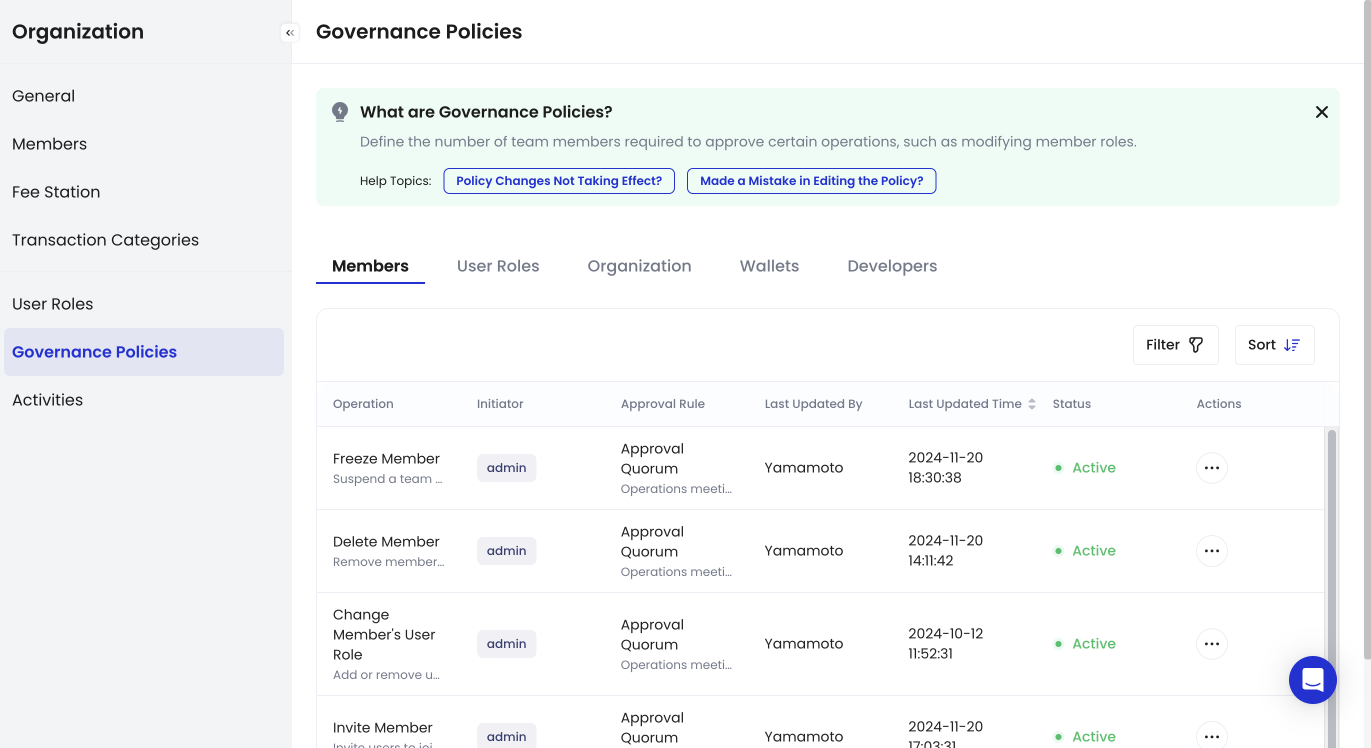This screenshot has width=1371, height=748.
Task: Go to Fee Station in sidebar
Action: 56,192
